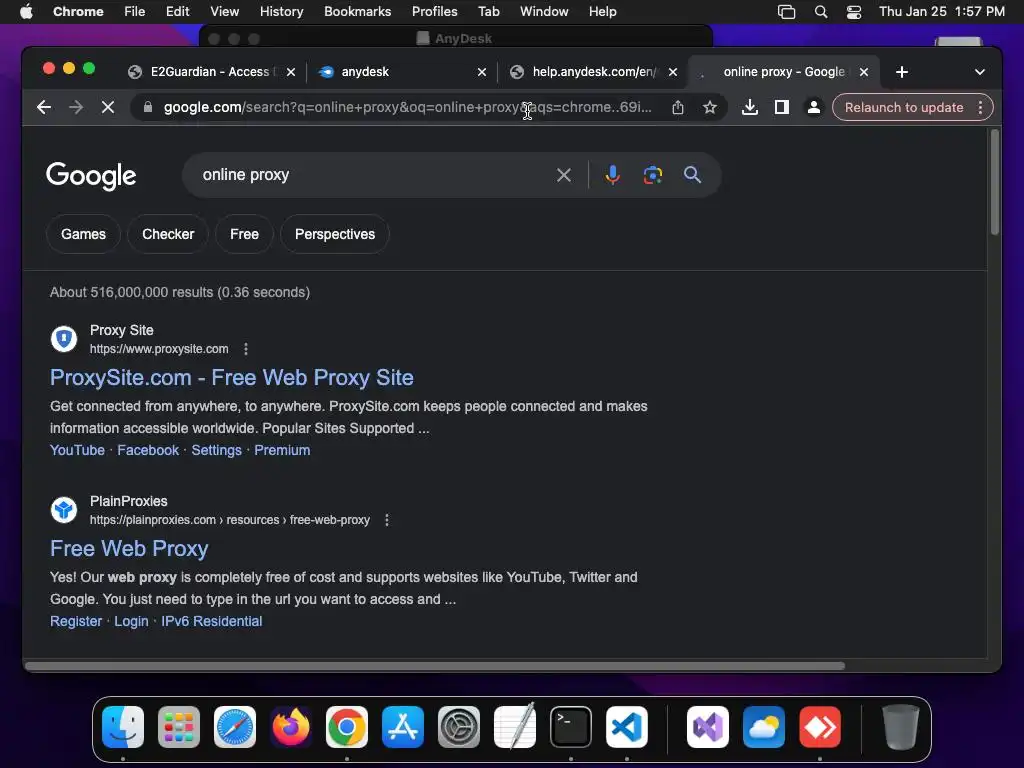Open the Profiles menu

click(434, 12)
